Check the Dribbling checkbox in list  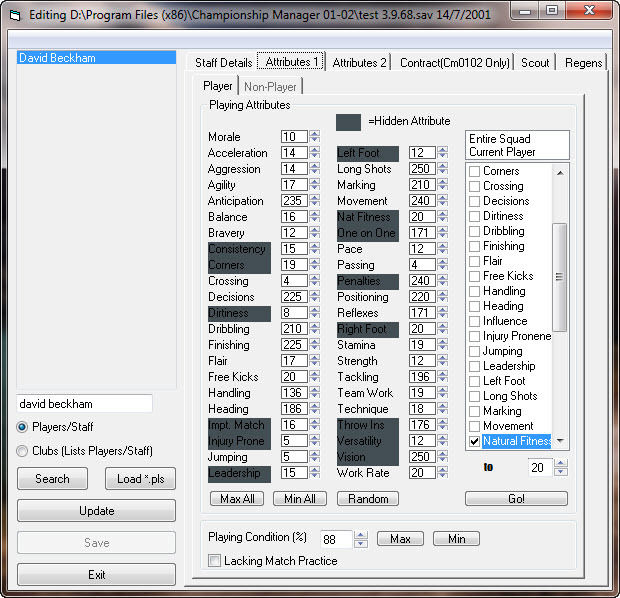(474, 231)
